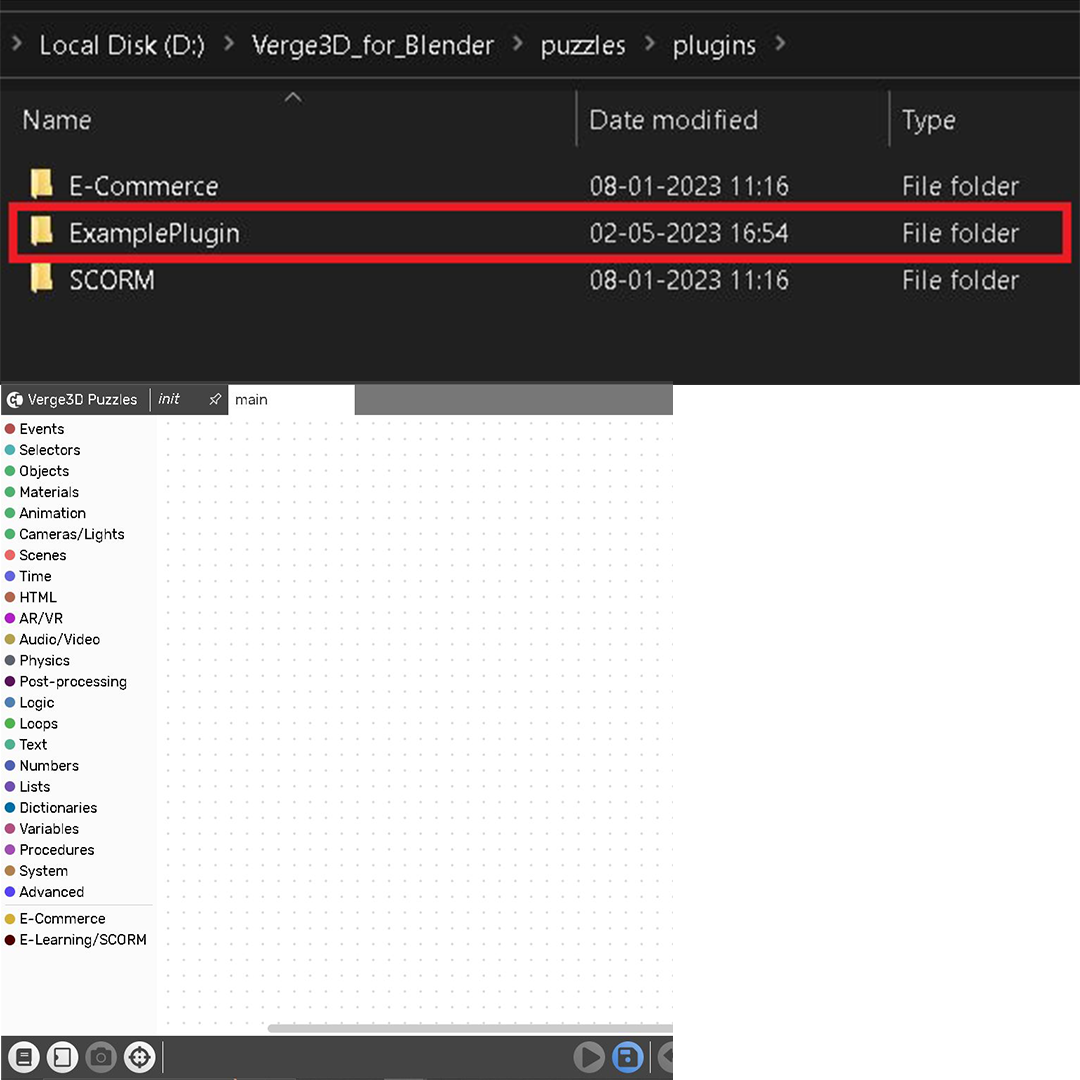1080x1080 pixels.
Task: Click the date 02-05-2023 16:54 of ExamplePlugin
Action: pyautogui.click(x=689, y=233)
